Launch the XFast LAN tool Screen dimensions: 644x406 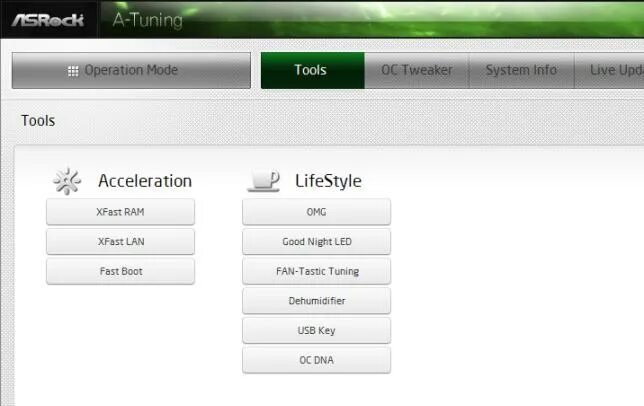(x=120, y=241)
